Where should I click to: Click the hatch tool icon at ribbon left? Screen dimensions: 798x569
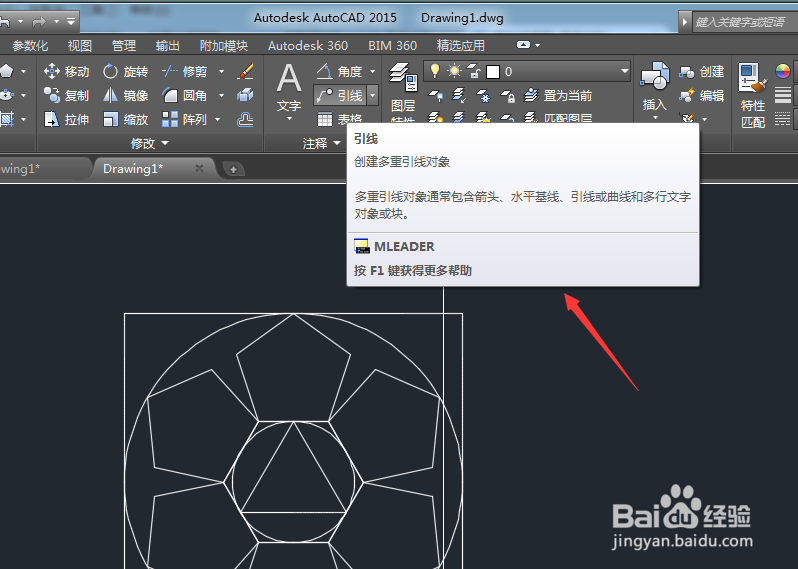(x=7, y=120)
